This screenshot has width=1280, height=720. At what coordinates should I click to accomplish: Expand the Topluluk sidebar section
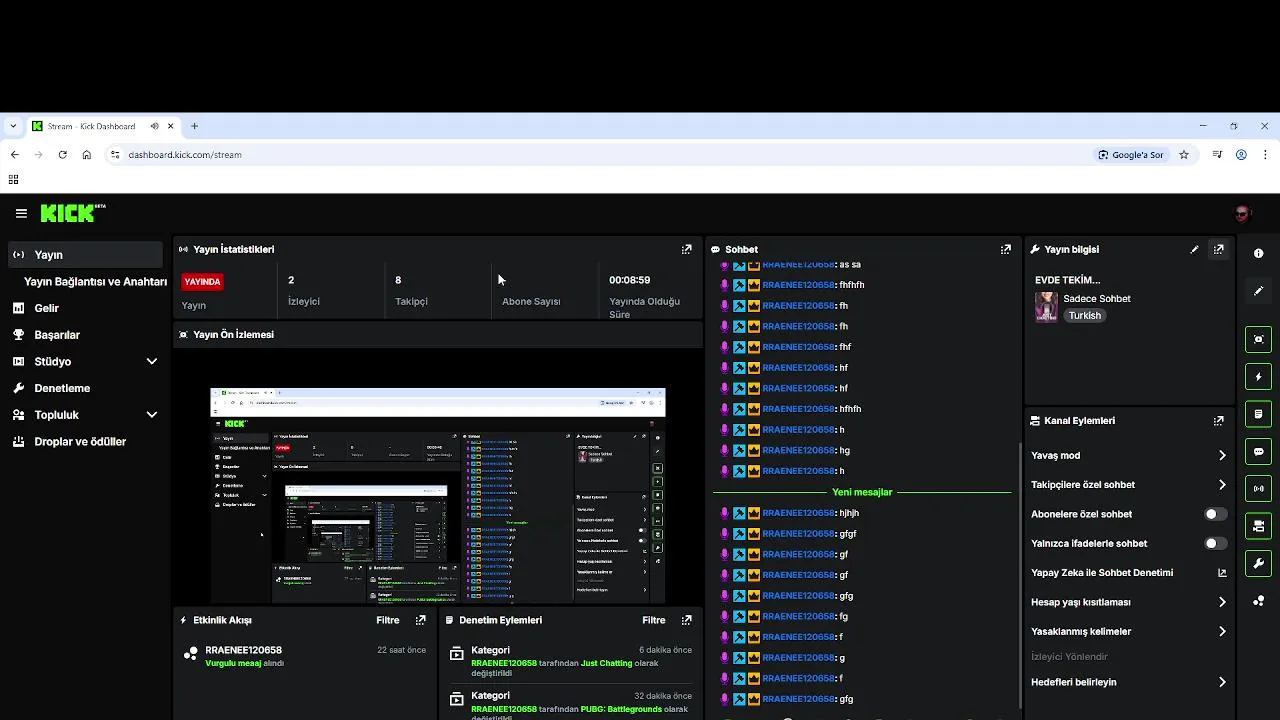tap(152, 415)
